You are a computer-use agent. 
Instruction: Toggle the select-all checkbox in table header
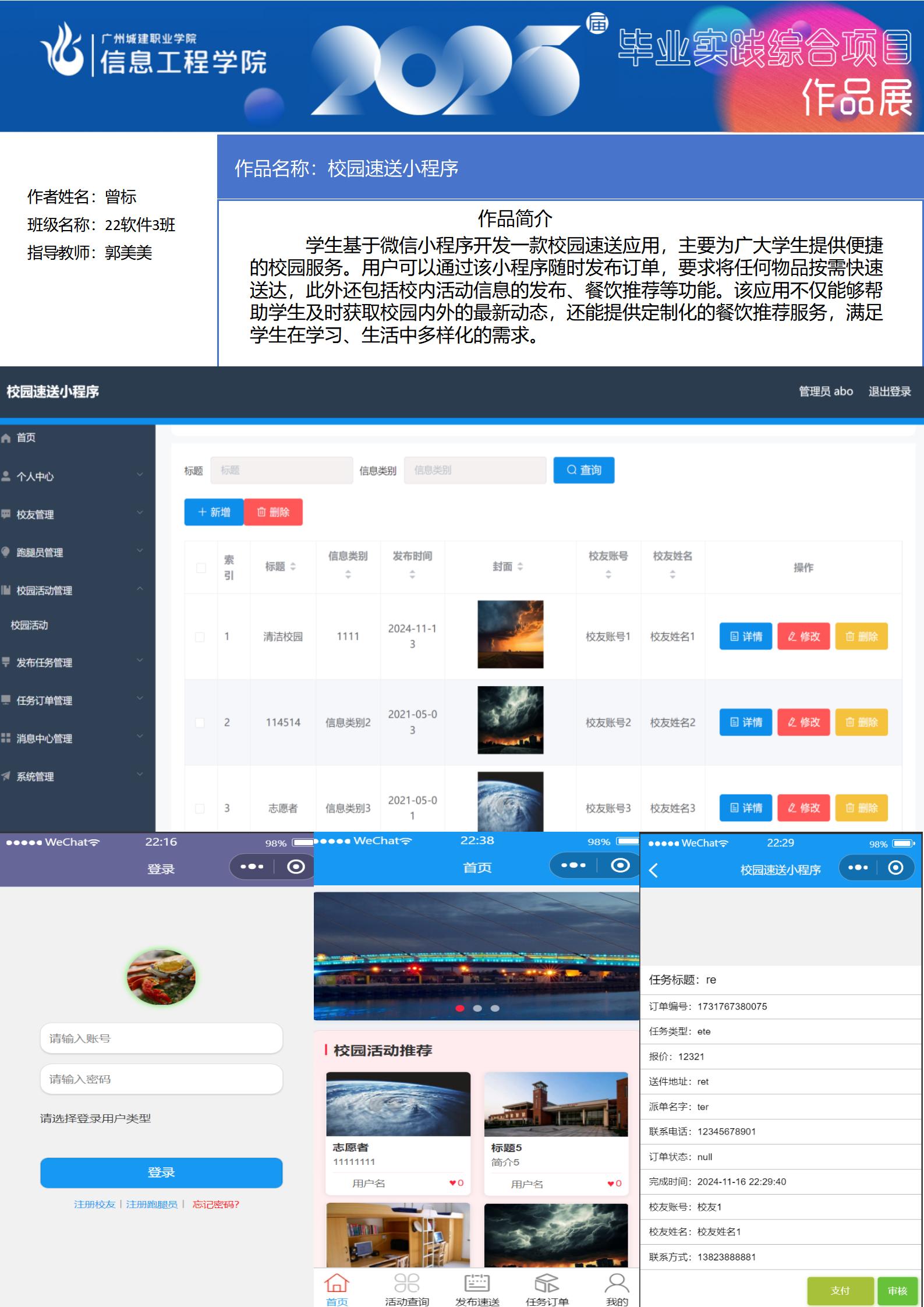[201, 567]
